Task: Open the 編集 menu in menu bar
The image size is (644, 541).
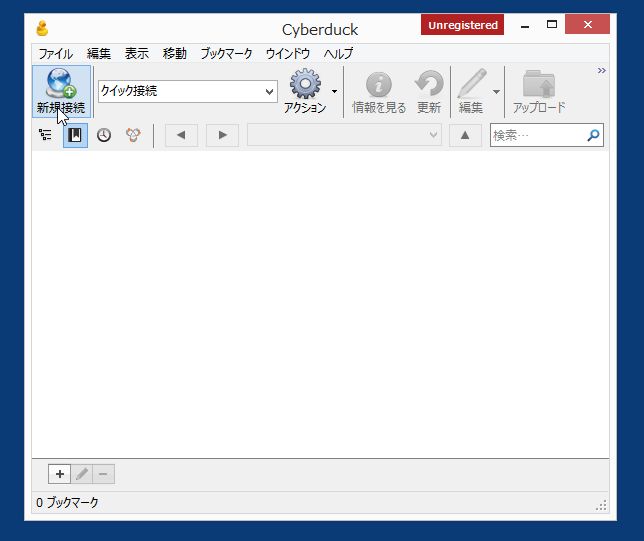Action: 99,53
